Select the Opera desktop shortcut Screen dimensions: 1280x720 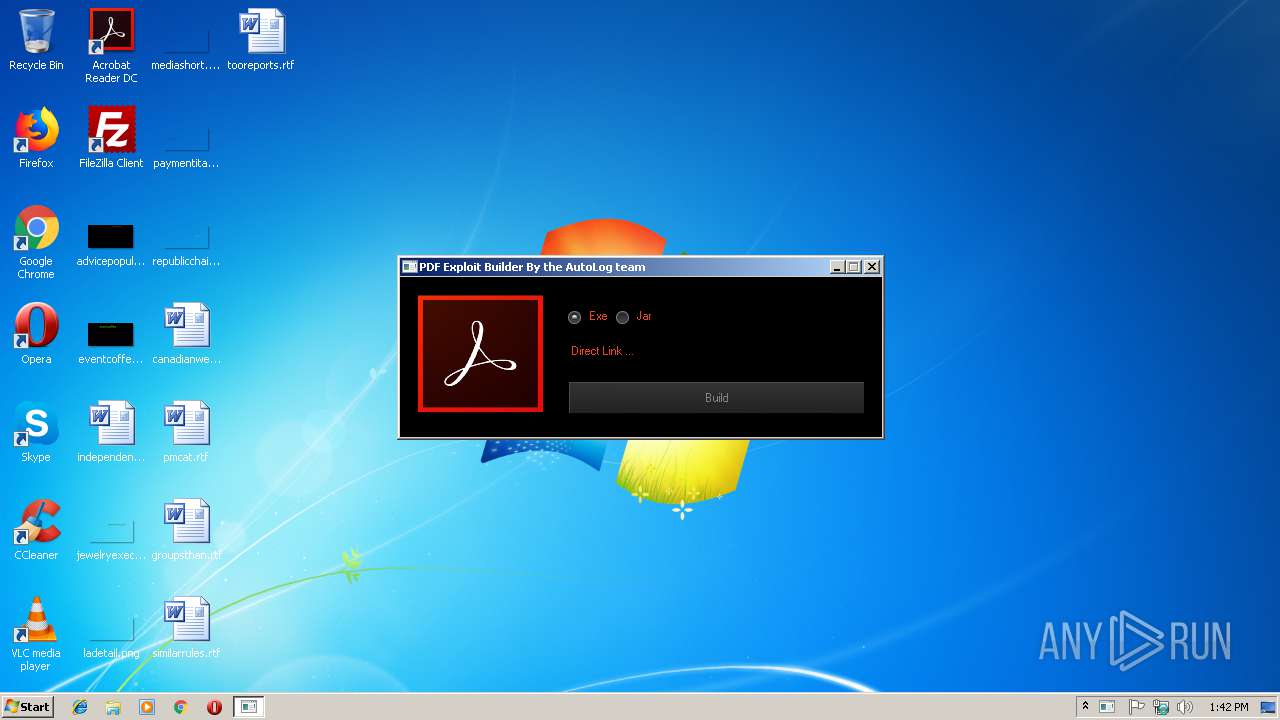[36, 334]
